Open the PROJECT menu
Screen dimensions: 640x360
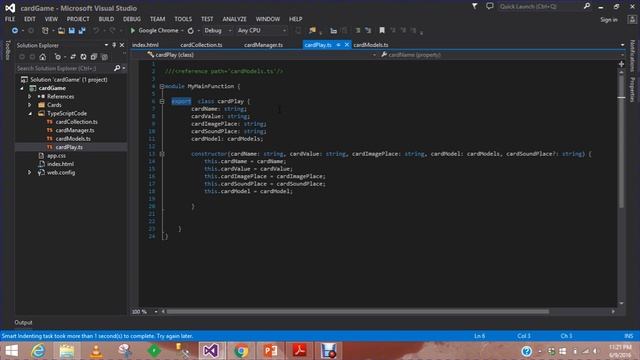(78, 19)
